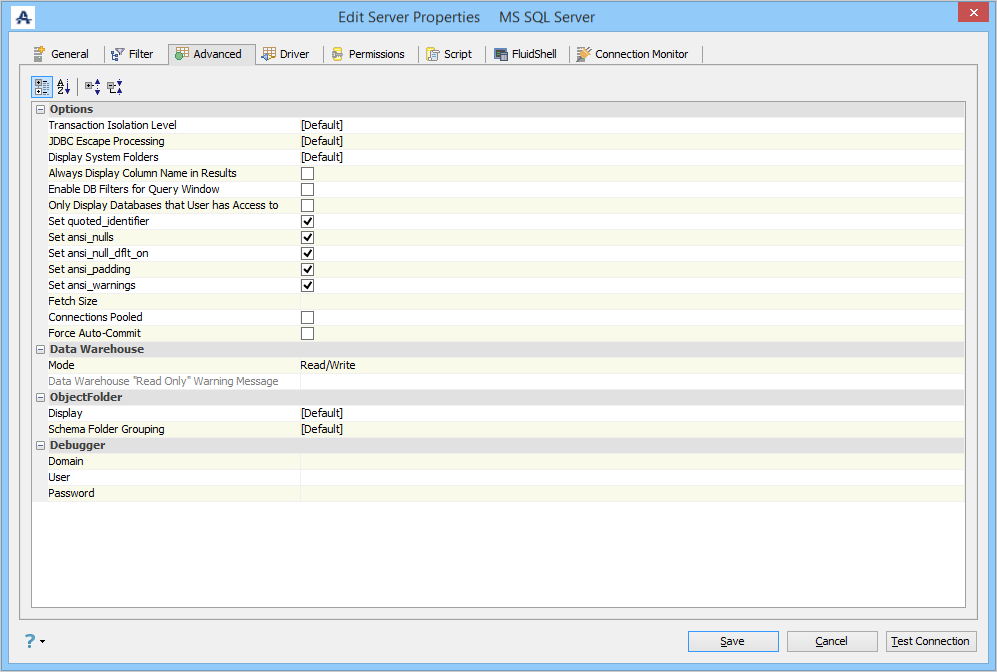Select the Transaction Isolation Level label
The height and width of the screenshot is (672, 997).
coord(113,125)
